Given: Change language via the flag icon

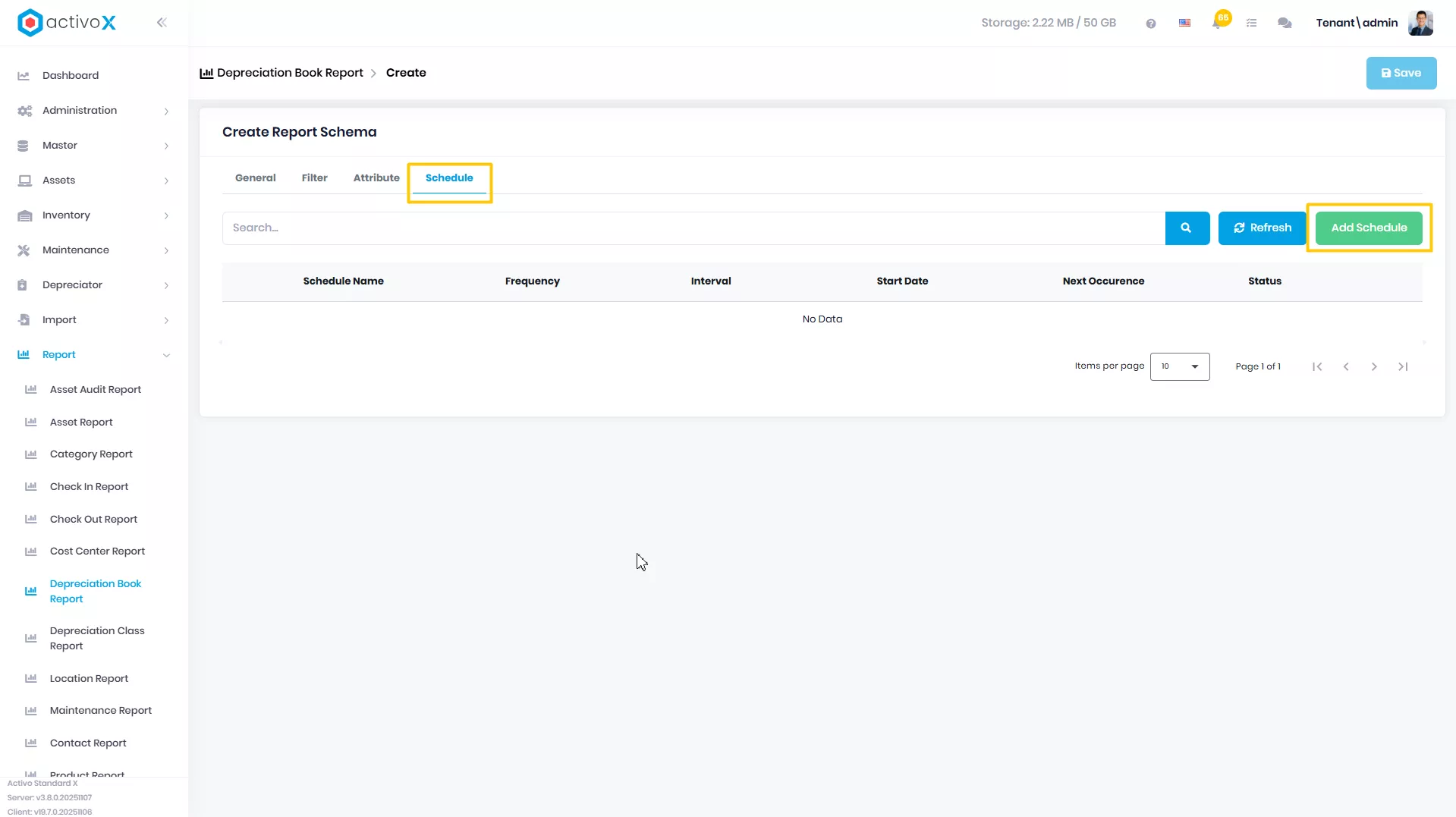Looking at the screenshot, I should pyautogui.click(x=1184, y=24).
